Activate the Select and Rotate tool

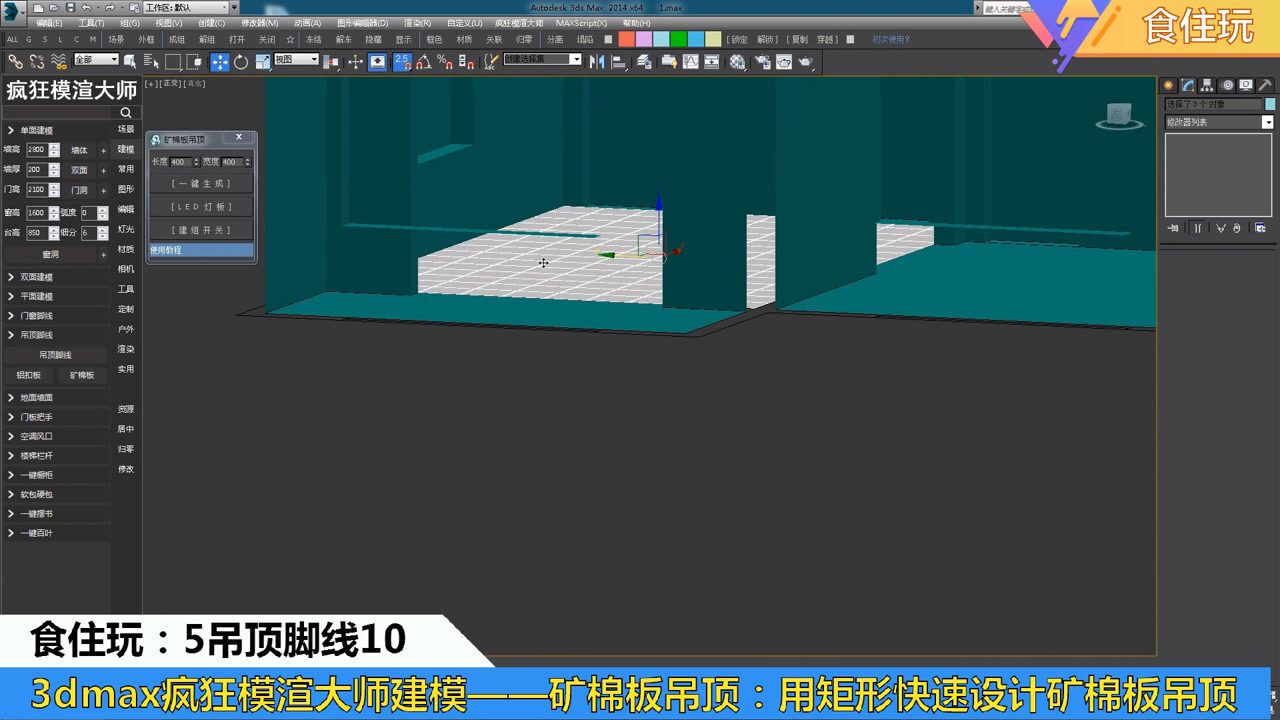point(241,61)
